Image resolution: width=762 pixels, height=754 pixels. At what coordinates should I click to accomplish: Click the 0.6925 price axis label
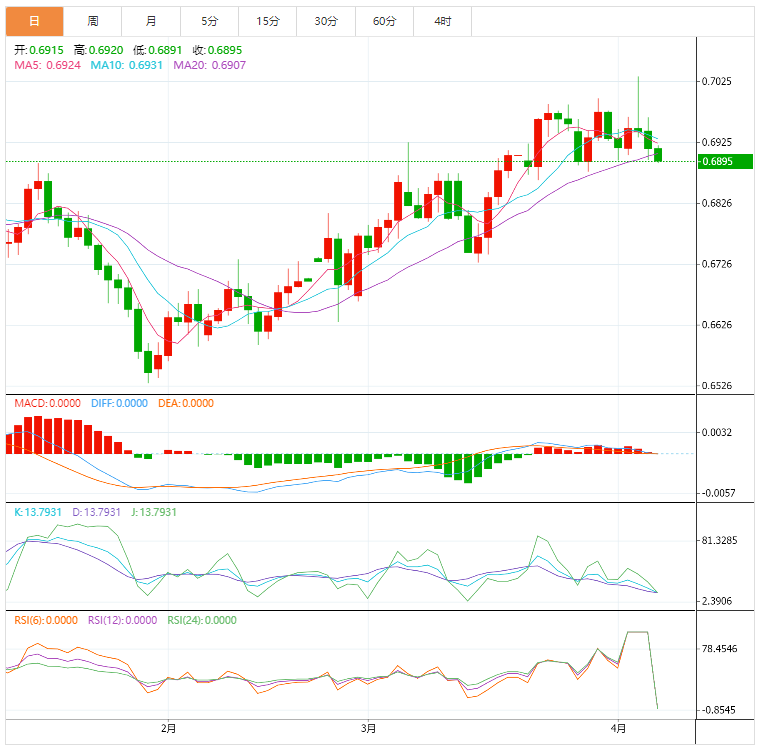click(x=717, y=142)
